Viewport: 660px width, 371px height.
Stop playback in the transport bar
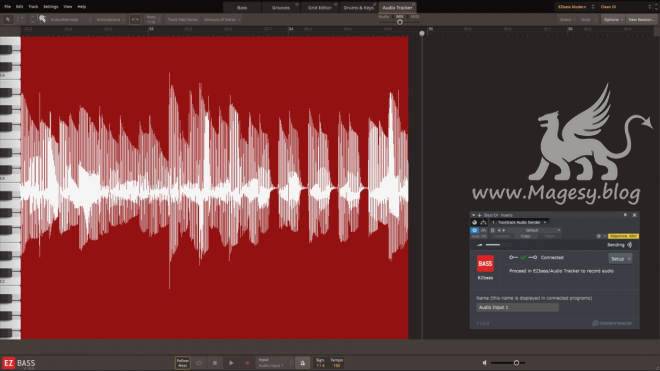coord(215,363)
